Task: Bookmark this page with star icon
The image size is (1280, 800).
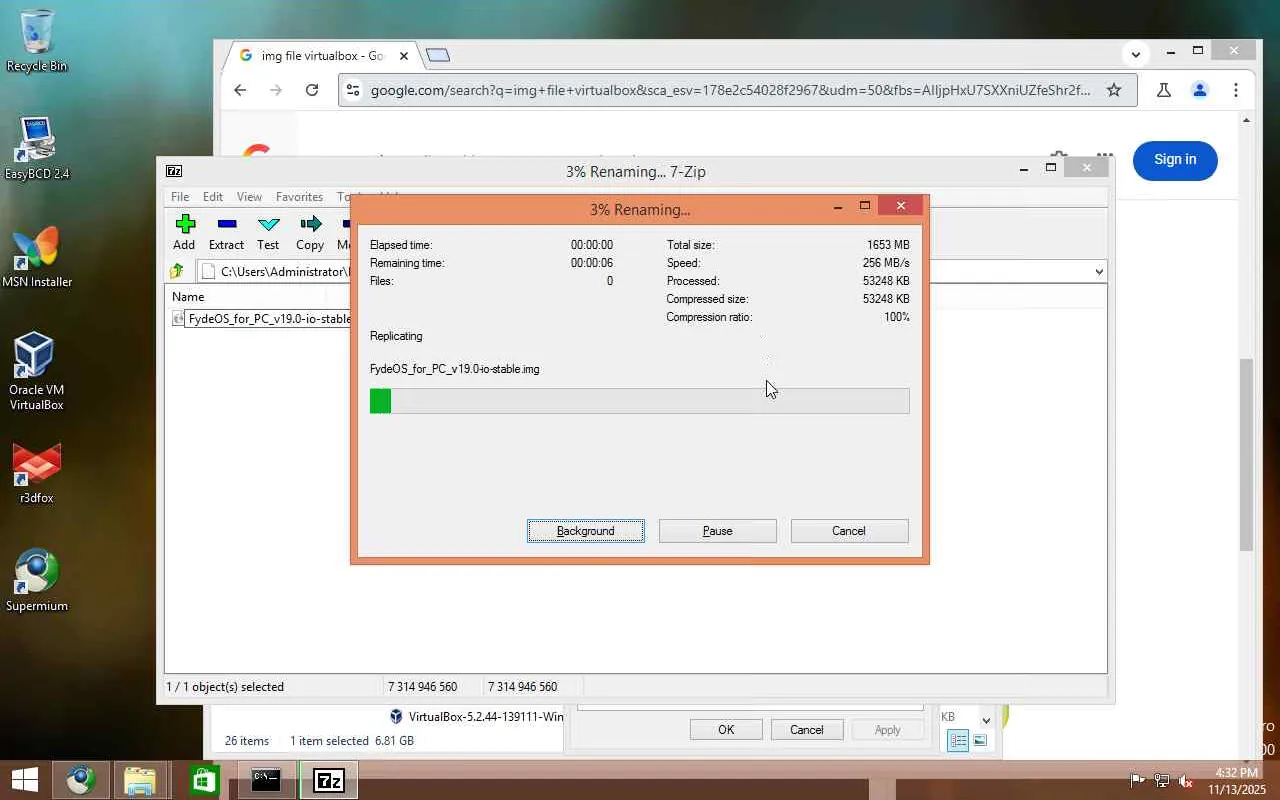Action: tap(1114, 90)
